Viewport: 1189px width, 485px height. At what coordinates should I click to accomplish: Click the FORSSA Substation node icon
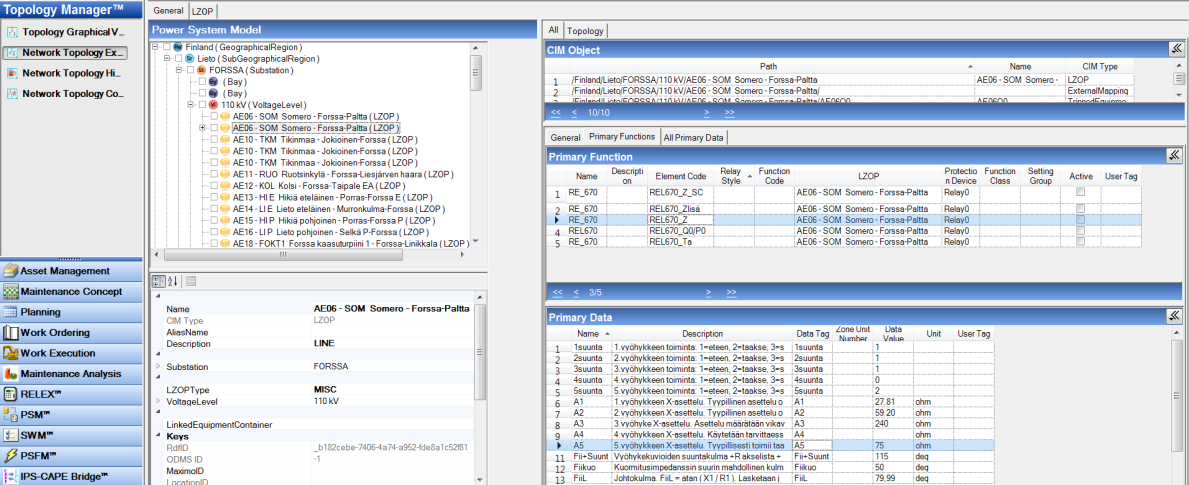click(x=202, y=70)
